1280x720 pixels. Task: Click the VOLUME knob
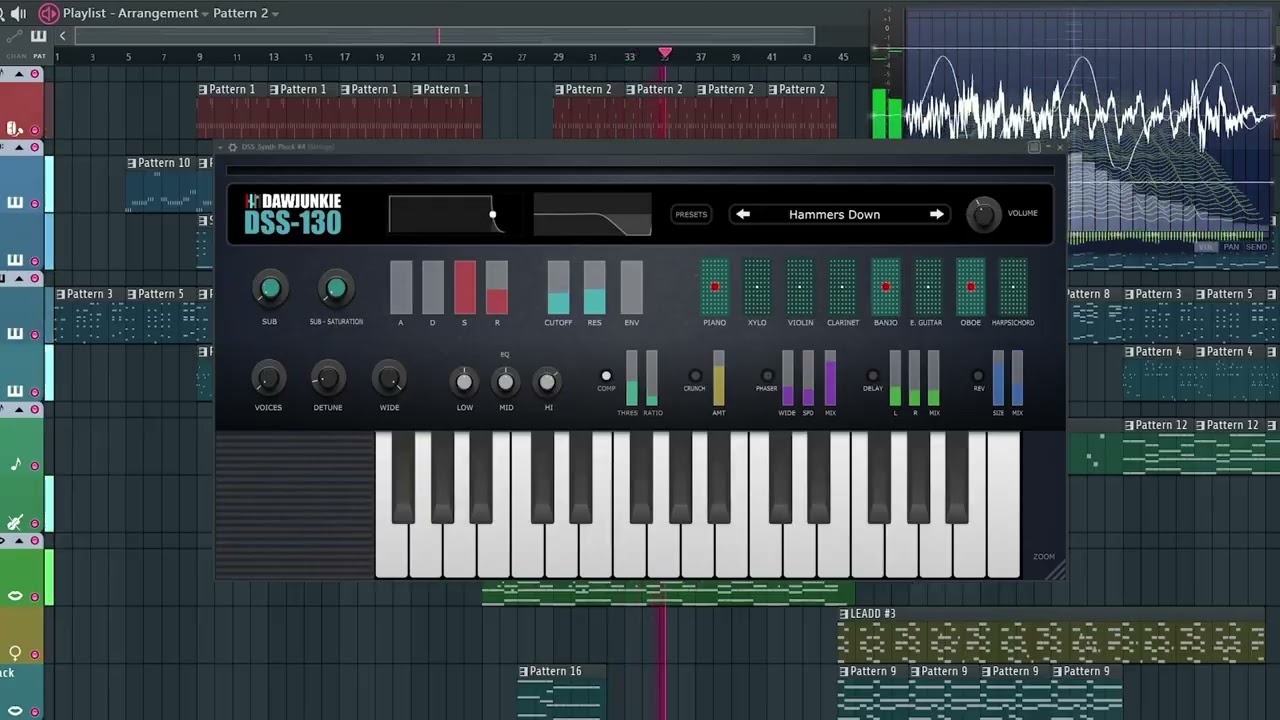984,214
